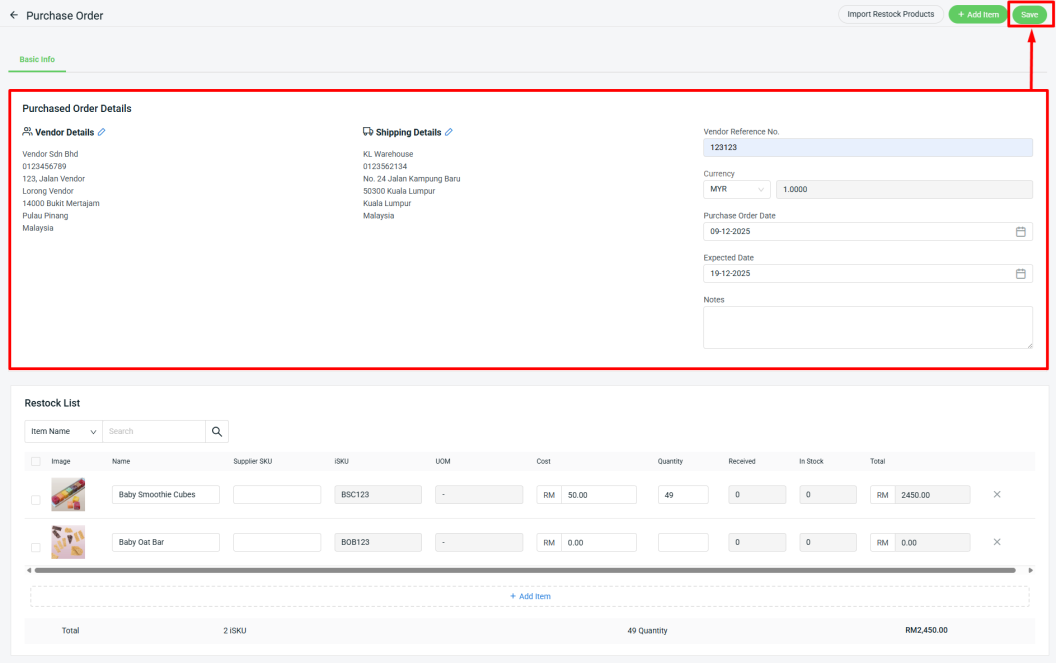
Task: Click the back arrow beside Purchase Order
Action: (14, 16)
